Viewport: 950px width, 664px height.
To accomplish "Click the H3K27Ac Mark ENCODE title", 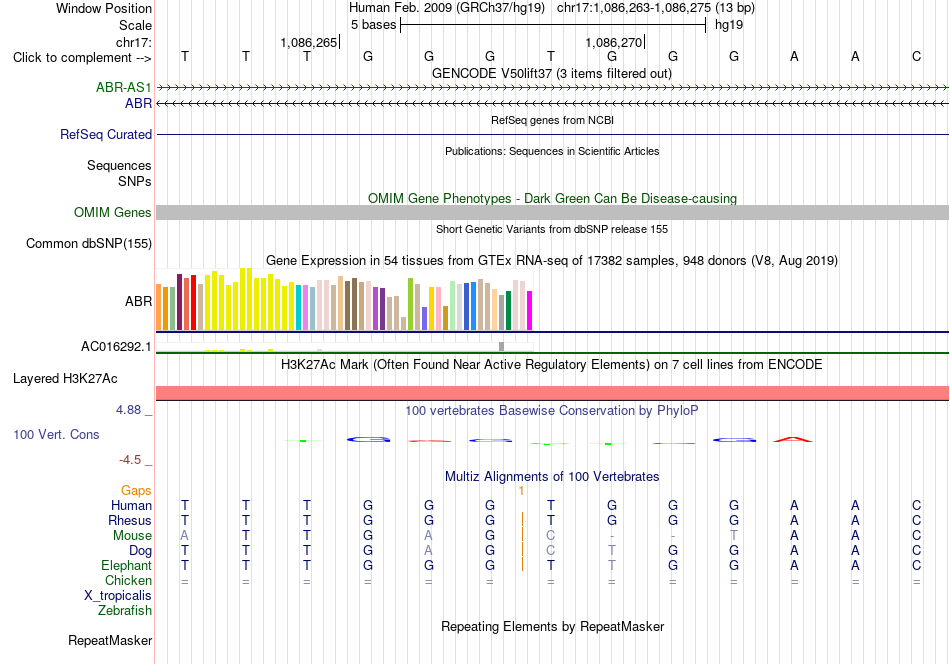I will pyautogui.click(x=551, y=364).
